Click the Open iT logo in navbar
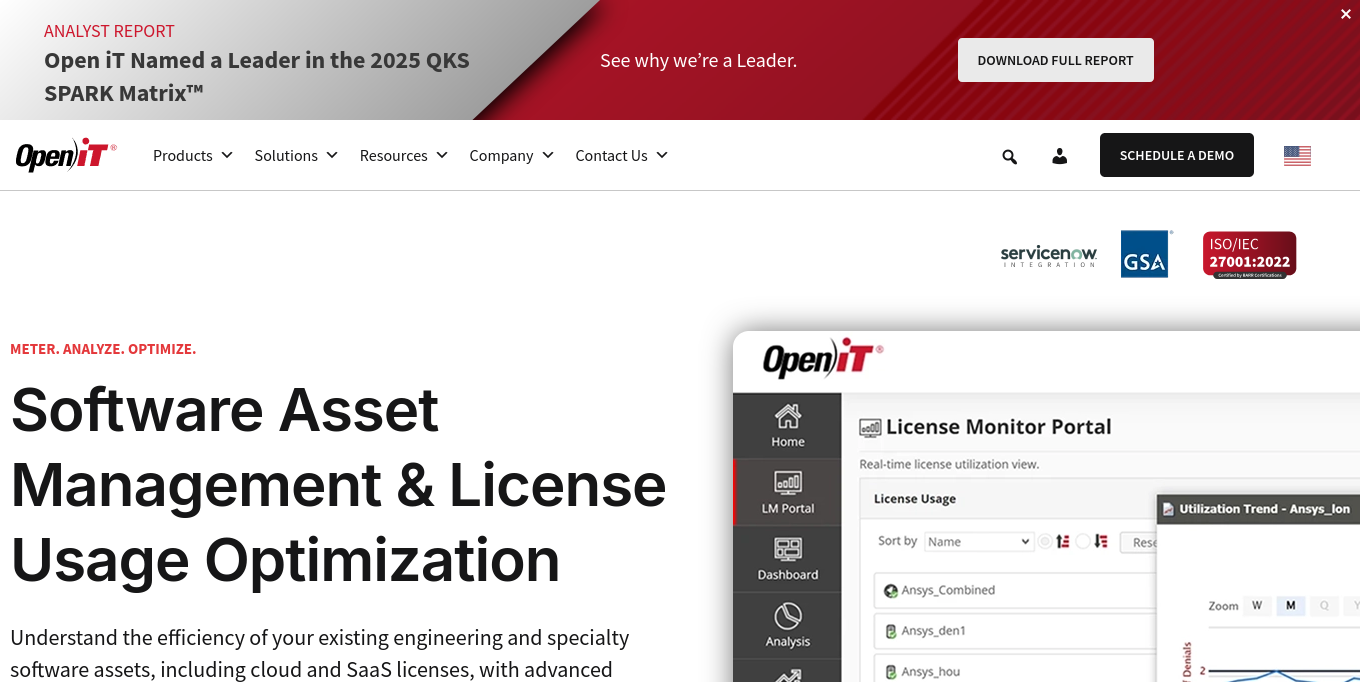Screen dimensions: 1366x682 (66, 155)
